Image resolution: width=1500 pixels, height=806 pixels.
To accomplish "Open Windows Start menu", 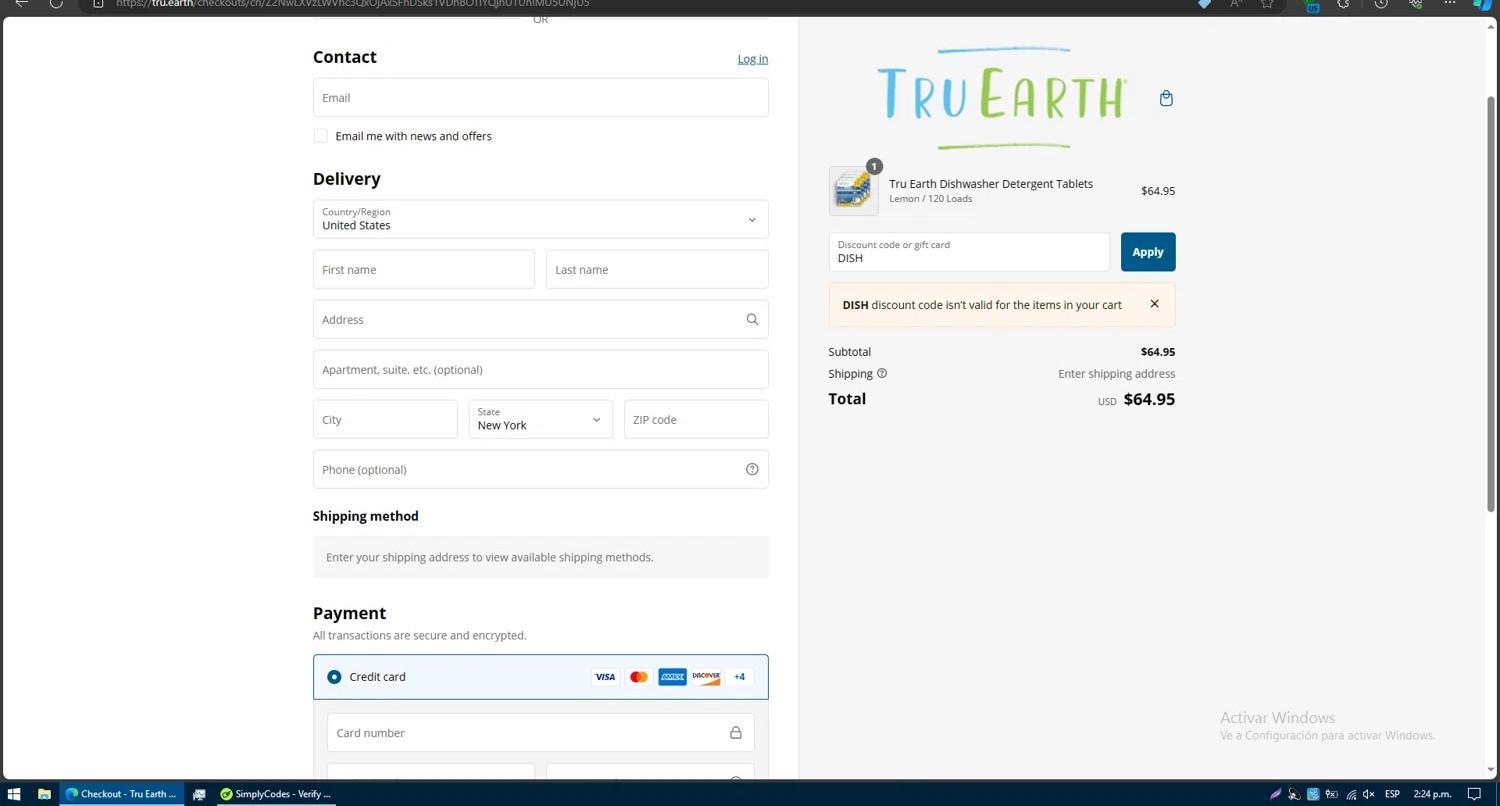I will [14, 794].
